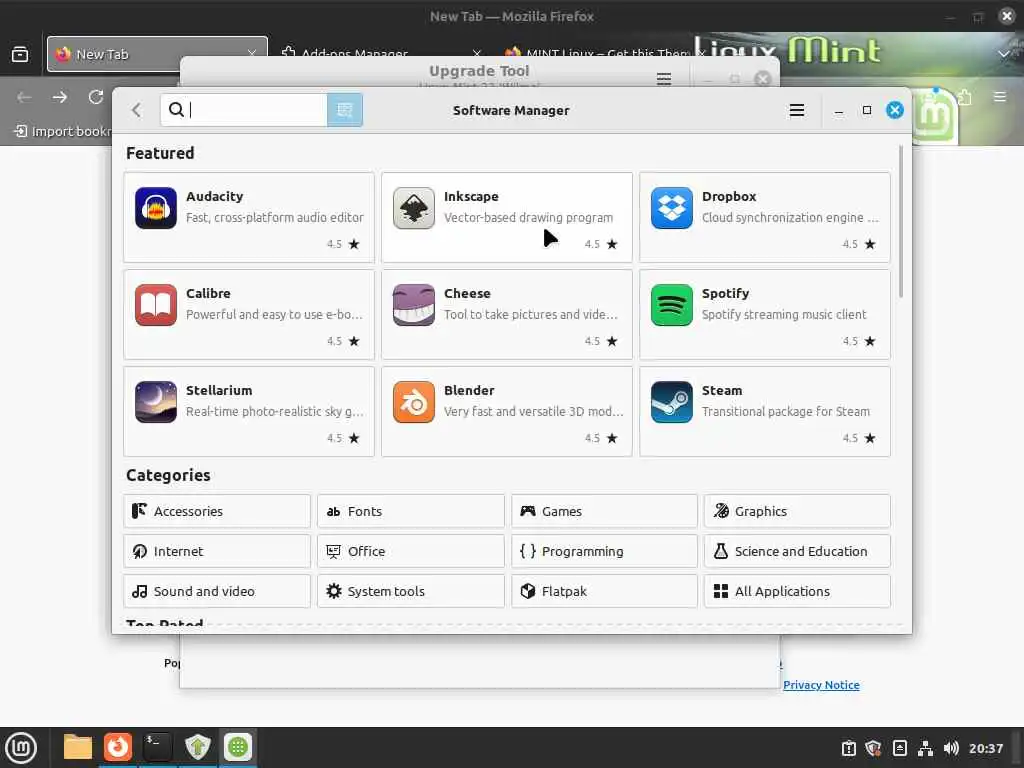Open the Flatpak category
Image resolution: width=1024 pixels, height=768 pixels.
(x=604, y=591)
